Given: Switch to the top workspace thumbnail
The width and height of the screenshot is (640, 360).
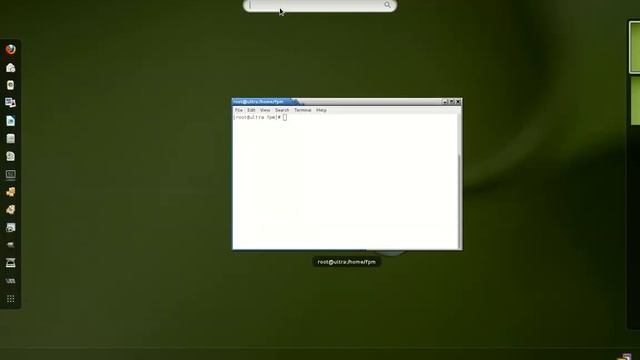Looking at the screenshot, I should [x=634, y=48].
